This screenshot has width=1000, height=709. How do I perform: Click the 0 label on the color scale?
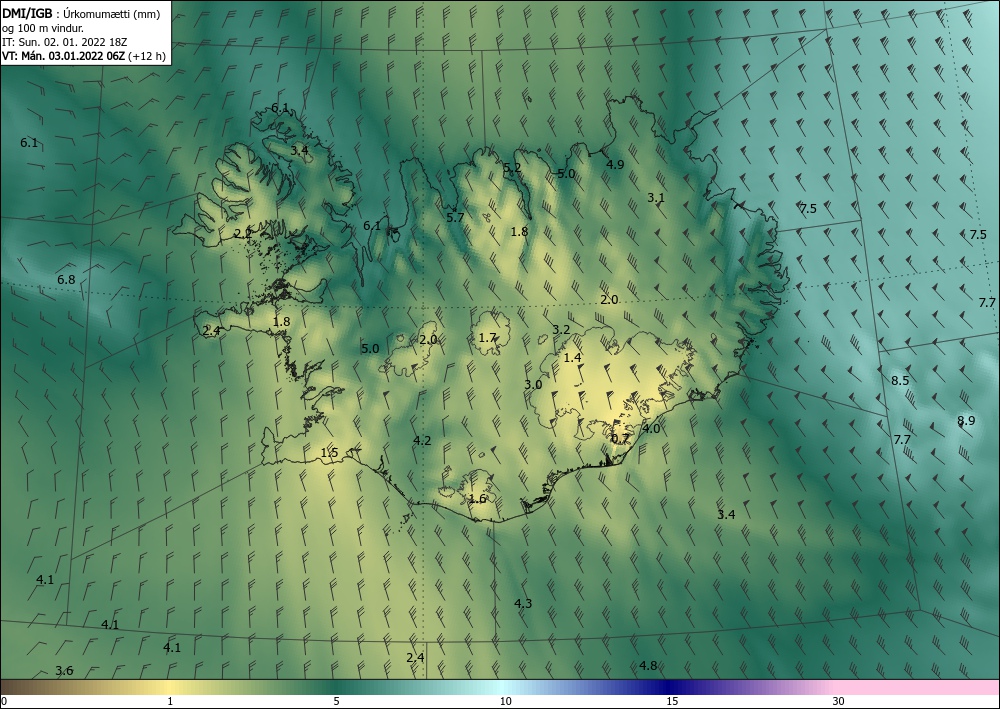4,701
